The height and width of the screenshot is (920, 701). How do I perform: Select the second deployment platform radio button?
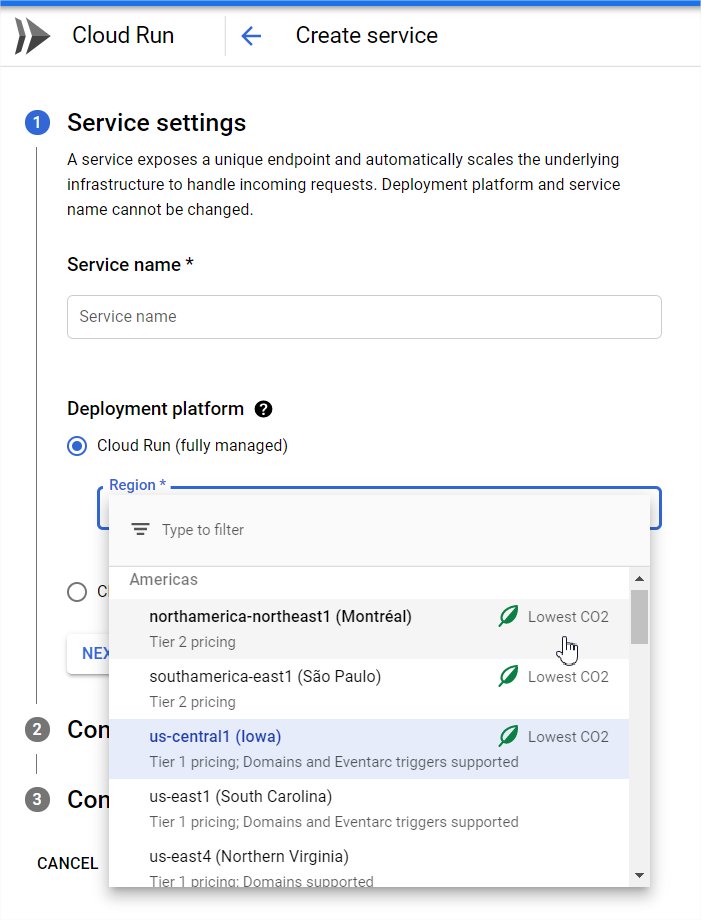(77, 591)
